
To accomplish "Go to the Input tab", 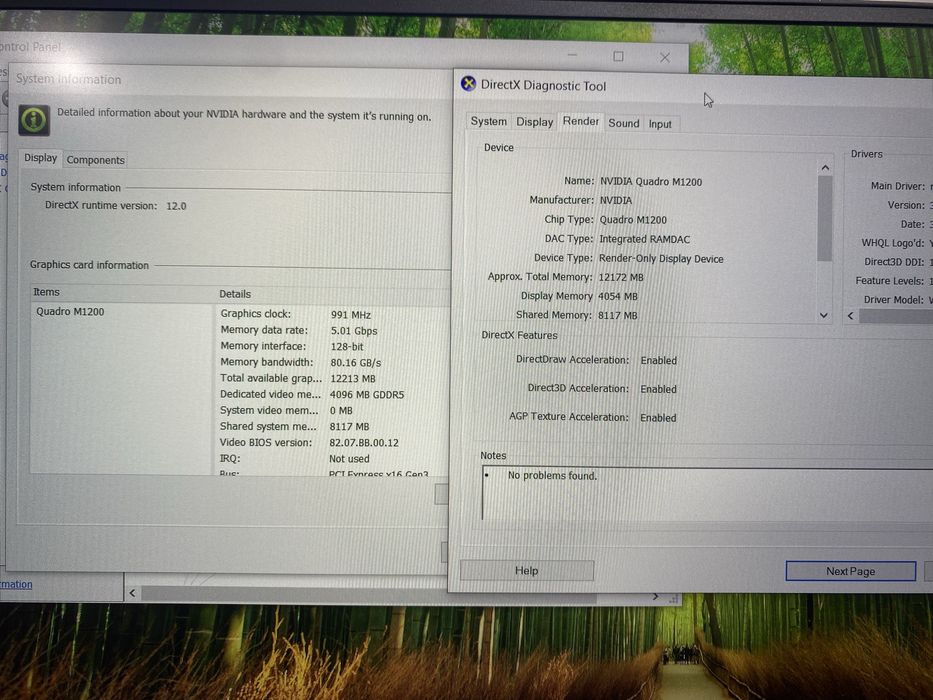I will [x=660, y=124].
